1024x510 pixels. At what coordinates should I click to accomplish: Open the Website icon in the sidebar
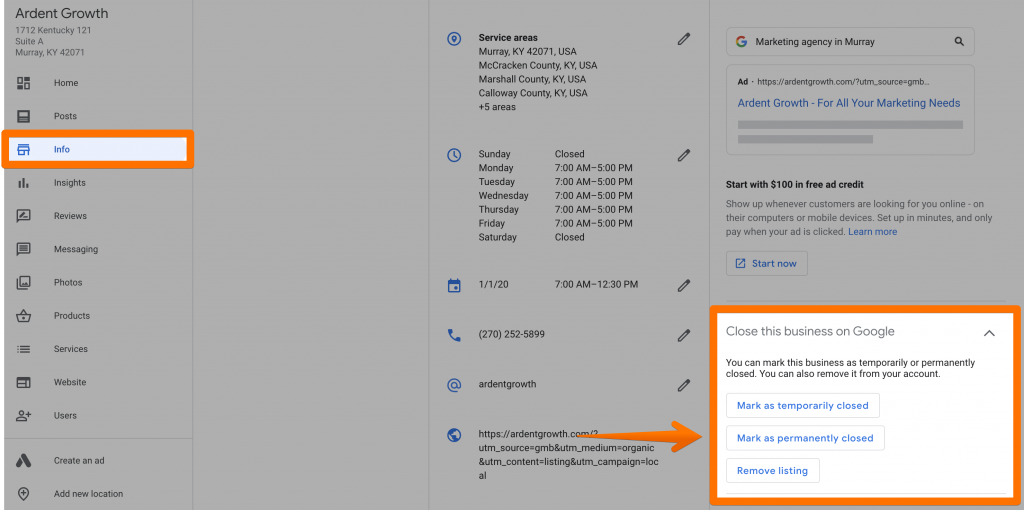click(x=24, y=383)
